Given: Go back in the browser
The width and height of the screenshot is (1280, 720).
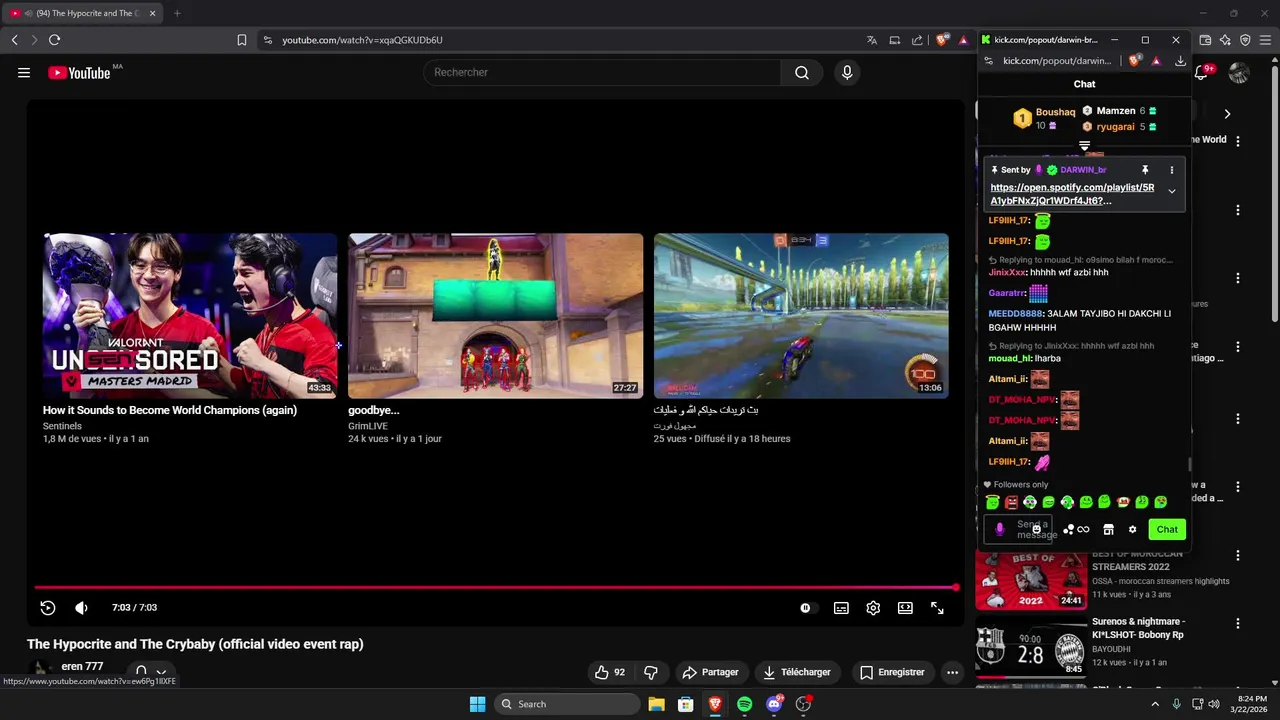Looking at the screenshot, I should point(14,40).
